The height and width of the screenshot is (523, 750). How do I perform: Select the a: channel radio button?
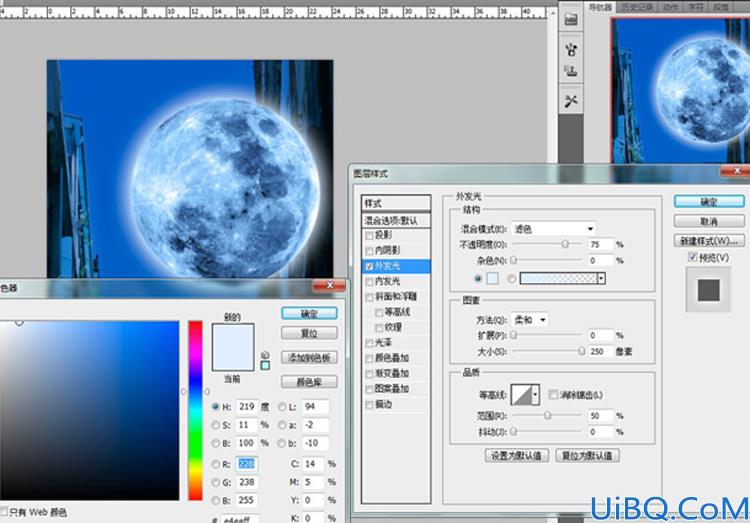[282, 425]
